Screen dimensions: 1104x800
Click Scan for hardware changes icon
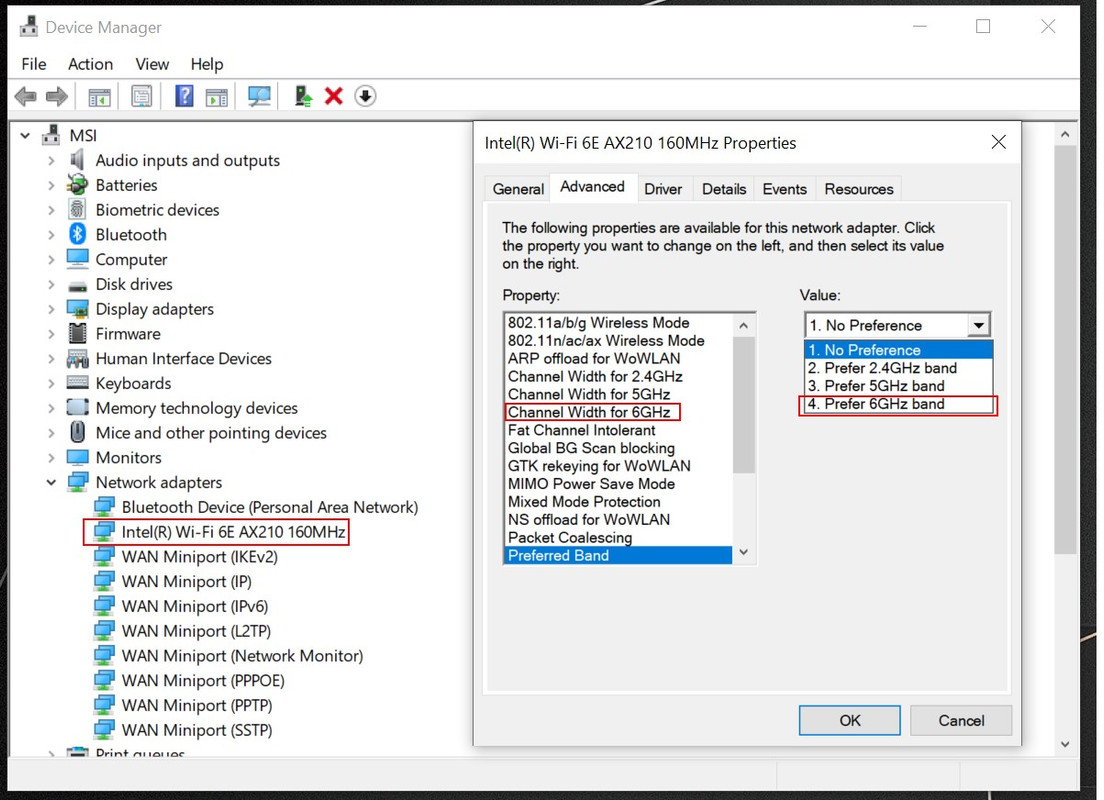tap(259, 96)
